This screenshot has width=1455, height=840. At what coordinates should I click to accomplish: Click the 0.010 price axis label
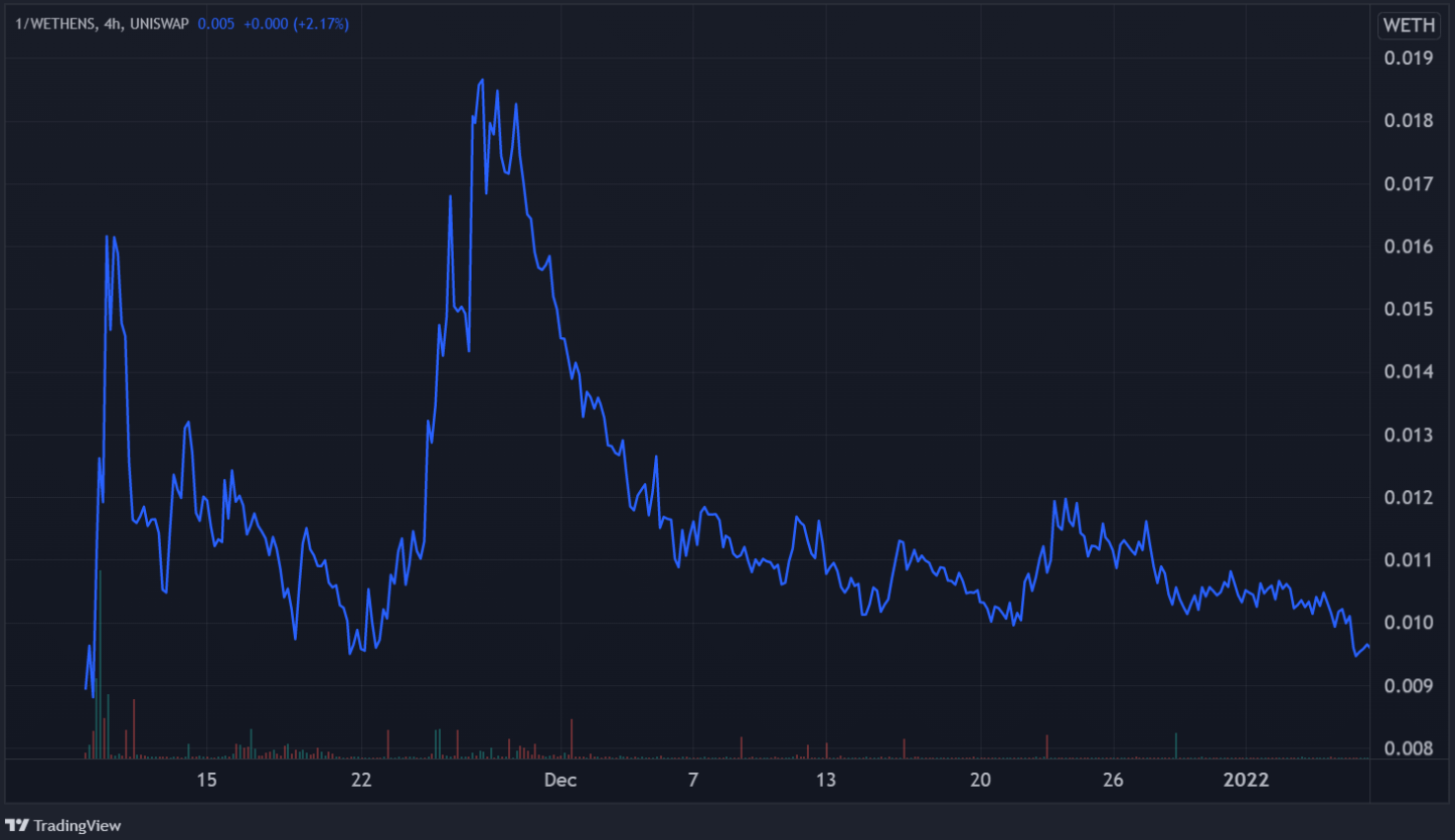coord(1409,623)
